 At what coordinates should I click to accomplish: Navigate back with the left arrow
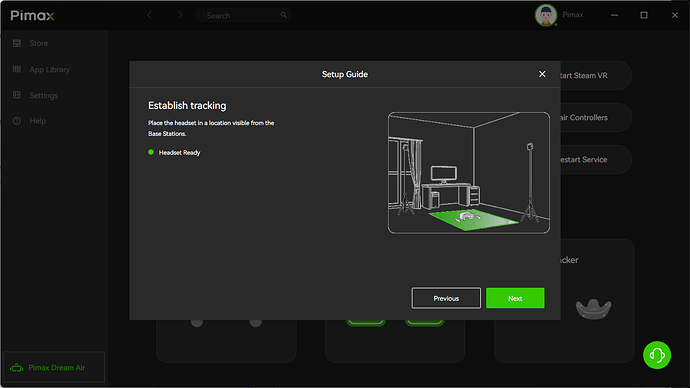tap(149, 15)
